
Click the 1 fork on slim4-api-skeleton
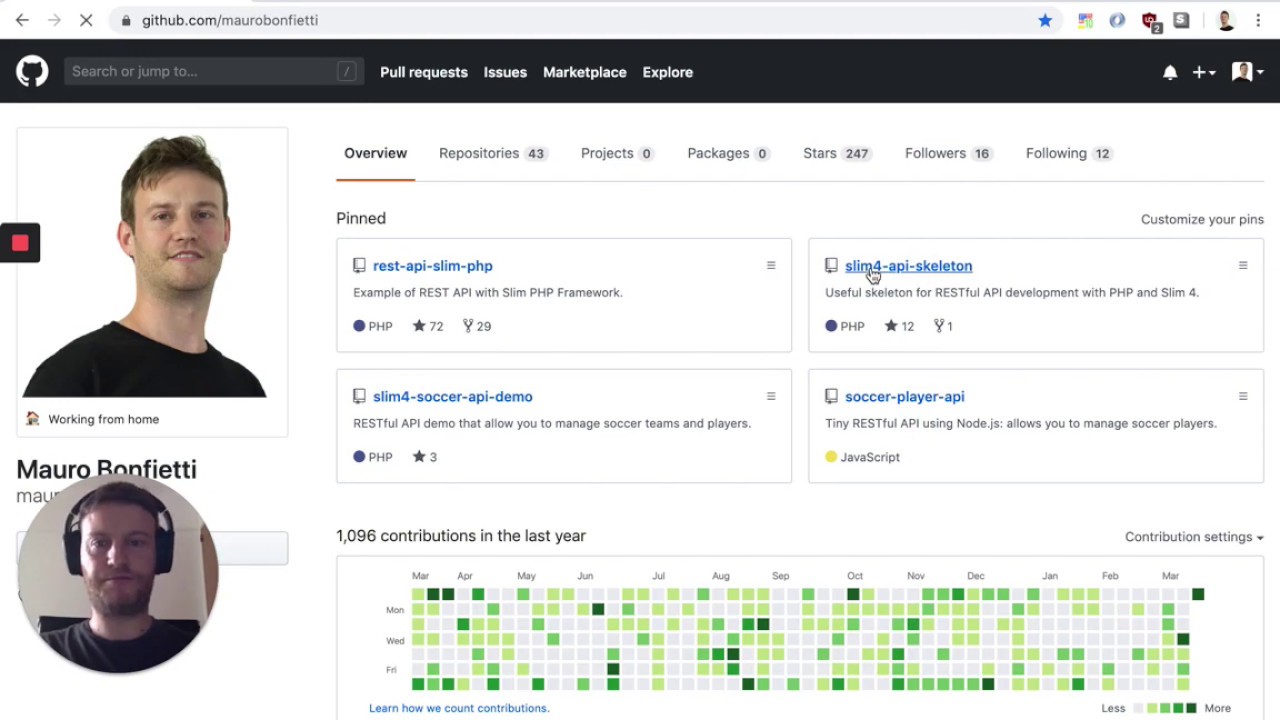[944, 326]
